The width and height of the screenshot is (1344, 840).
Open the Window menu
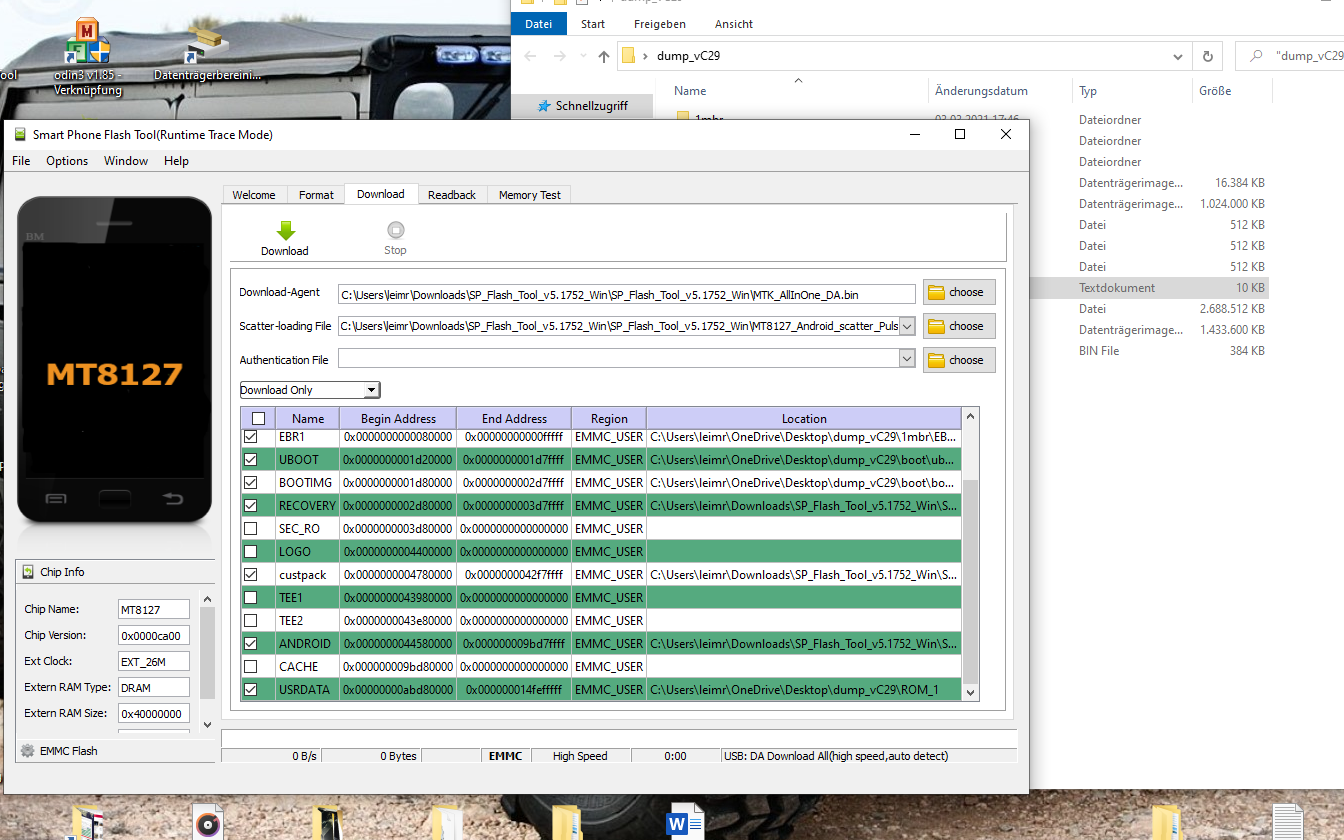[x=126, y=161]
